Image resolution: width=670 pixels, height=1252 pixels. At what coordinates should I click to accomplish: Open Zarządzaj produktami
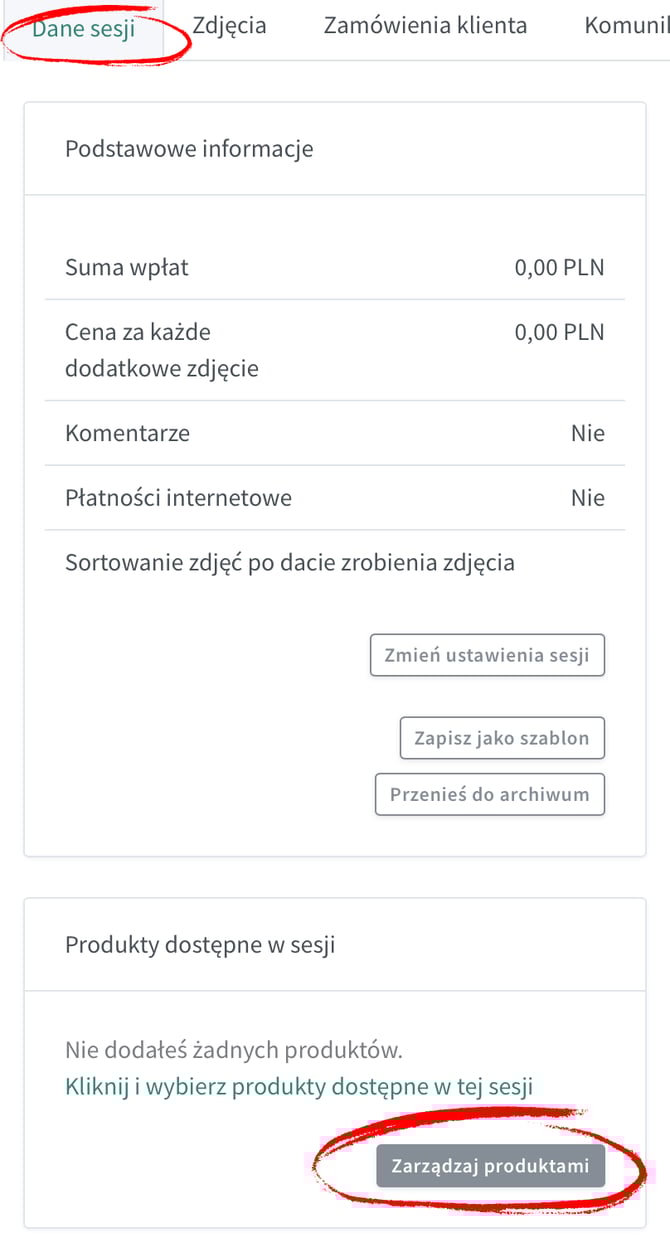[490, 1166]
